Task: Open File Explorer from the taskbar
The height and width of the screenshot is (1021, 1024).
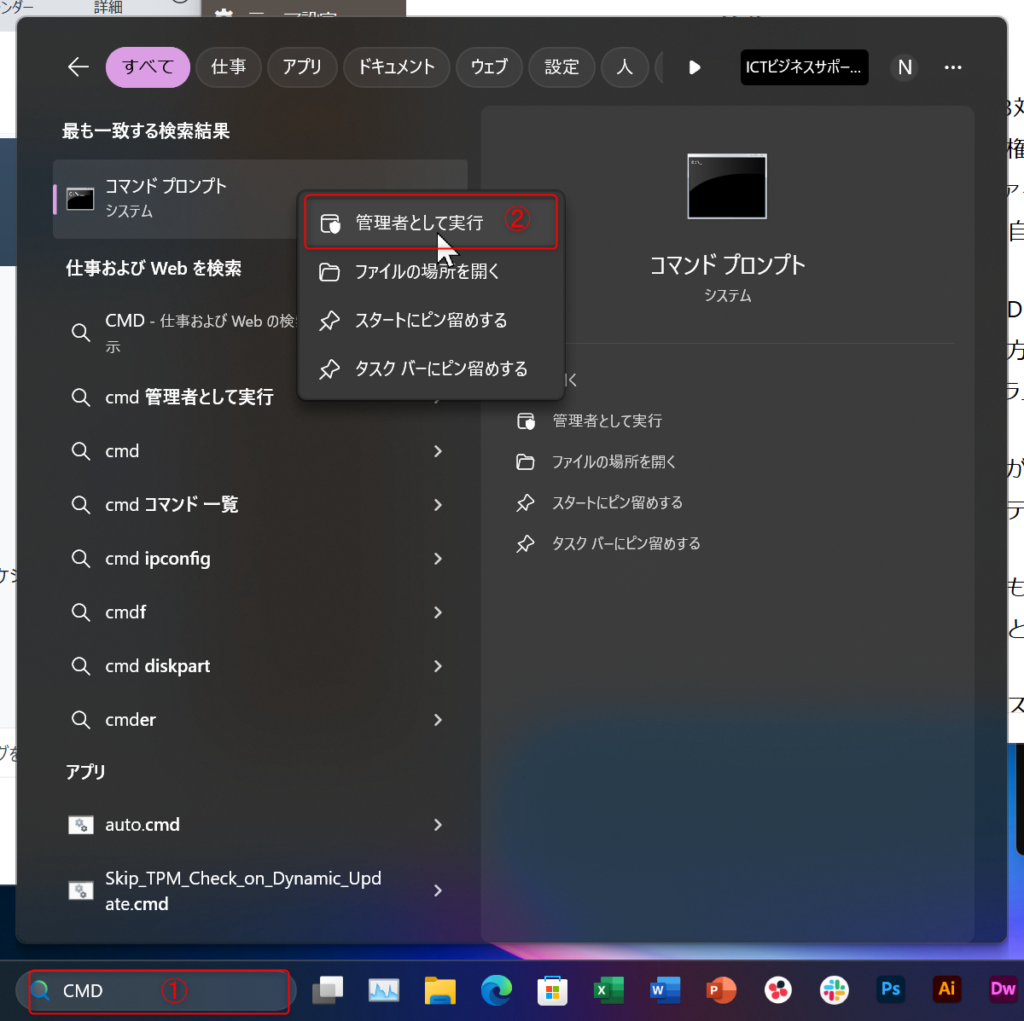Action: click(x=440, y=990)
